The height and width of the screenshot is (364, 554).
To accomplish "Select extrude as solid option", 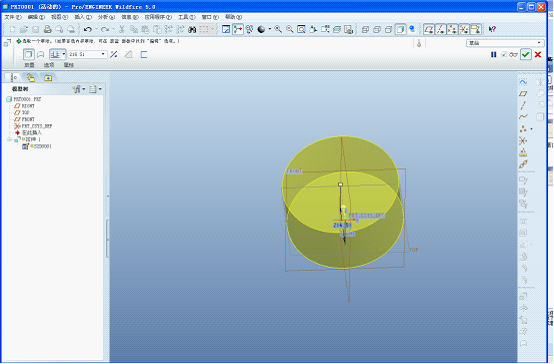I will click(x=29, y=54).
